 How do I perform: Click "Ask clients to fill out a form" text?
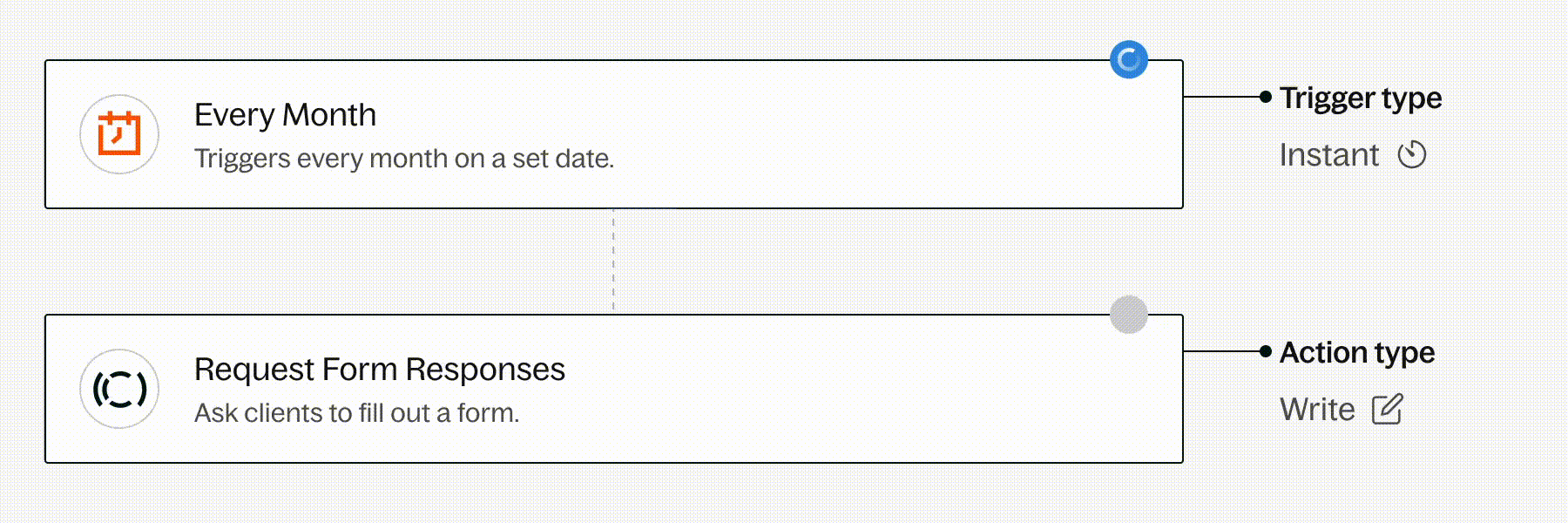tap(356, 413)
